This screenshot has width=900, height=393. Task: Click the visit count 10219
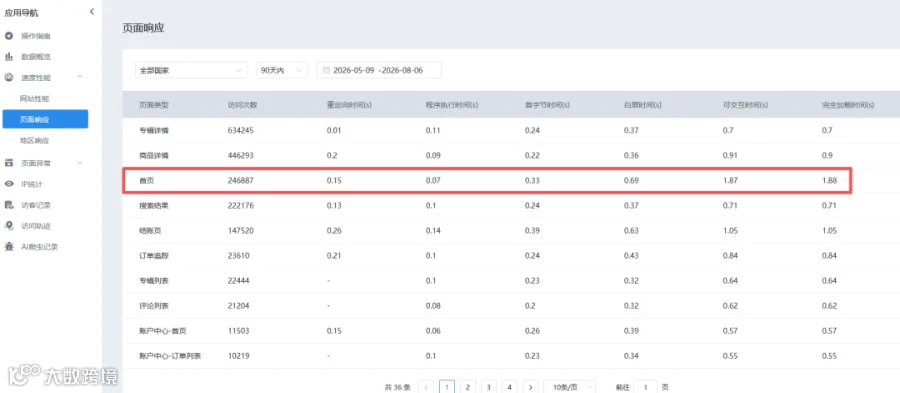click(x=239, y=356)
